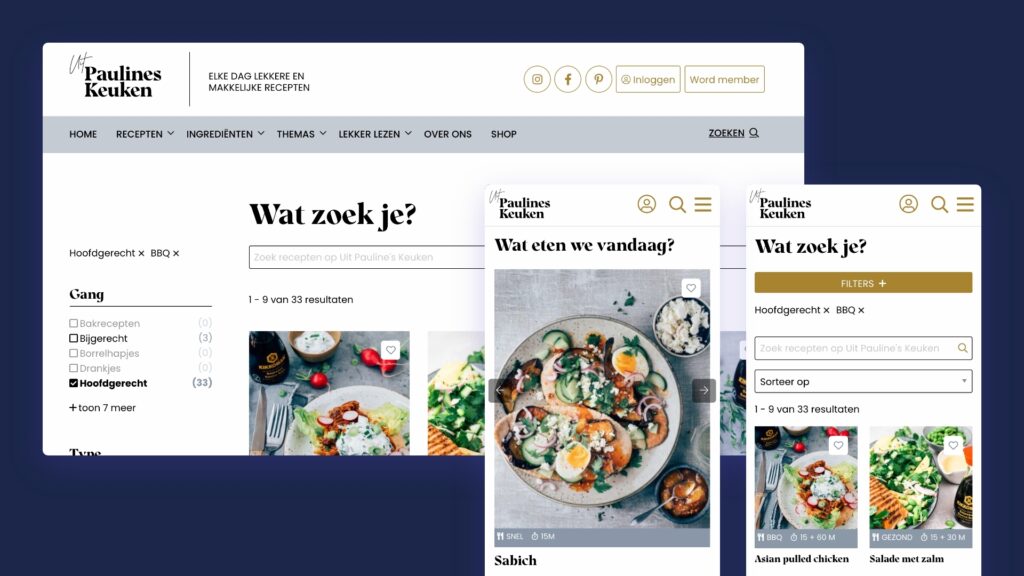Screen dimensions: 1024x576
Task: Check the Bijgerecht checkbox
Action: coord(73,338)
